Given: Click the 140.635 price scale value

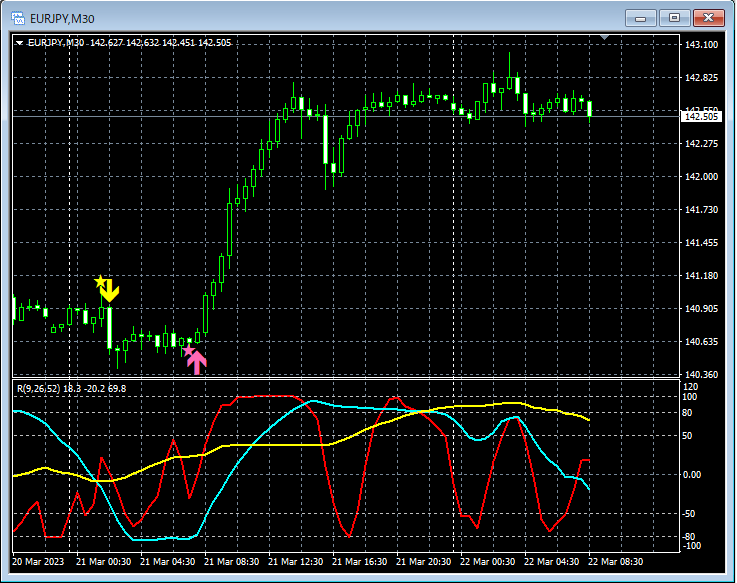Looking at the screenshot, I should (x=701, y=342).
